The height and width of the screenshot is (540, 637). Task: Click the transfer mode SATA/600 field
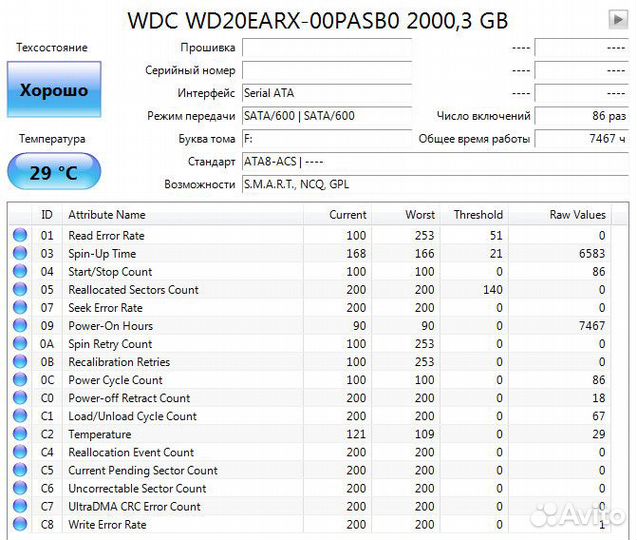326,116
